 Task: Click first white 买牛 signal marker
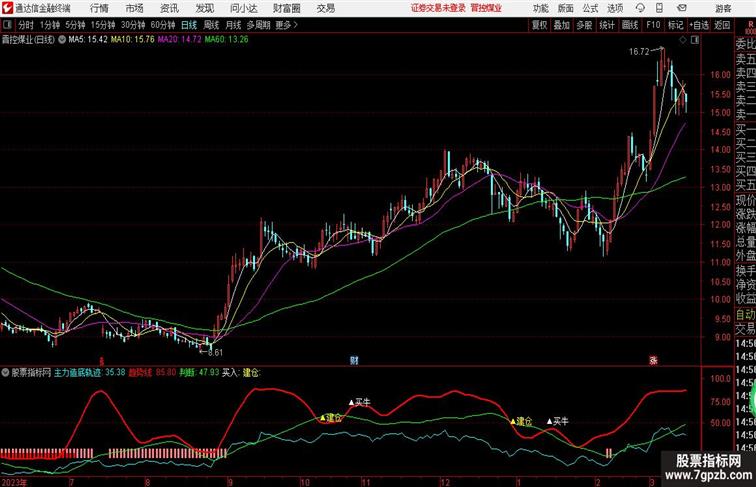360,402
